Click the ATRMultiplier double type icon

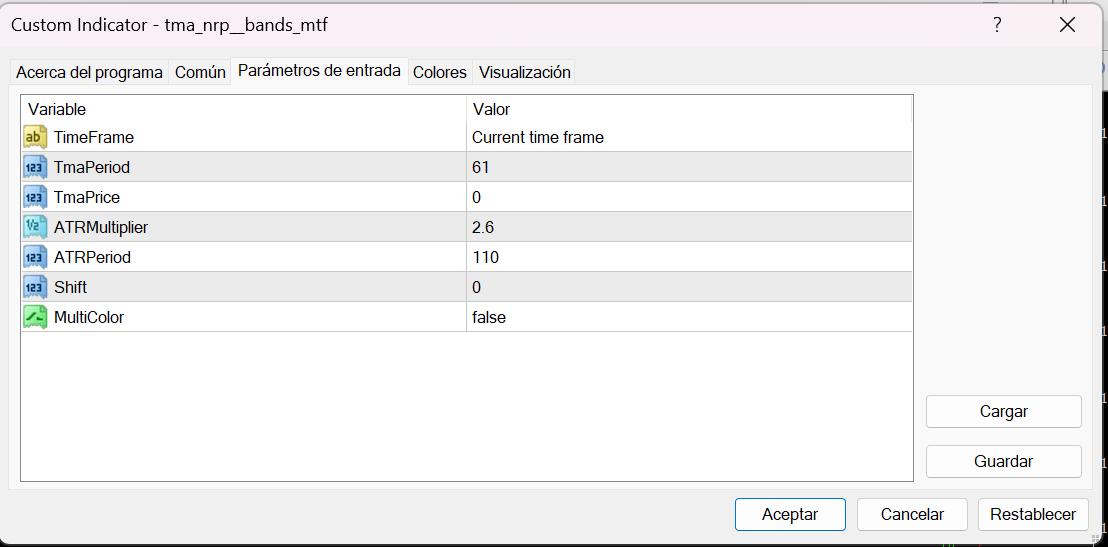tap(35, 227)
